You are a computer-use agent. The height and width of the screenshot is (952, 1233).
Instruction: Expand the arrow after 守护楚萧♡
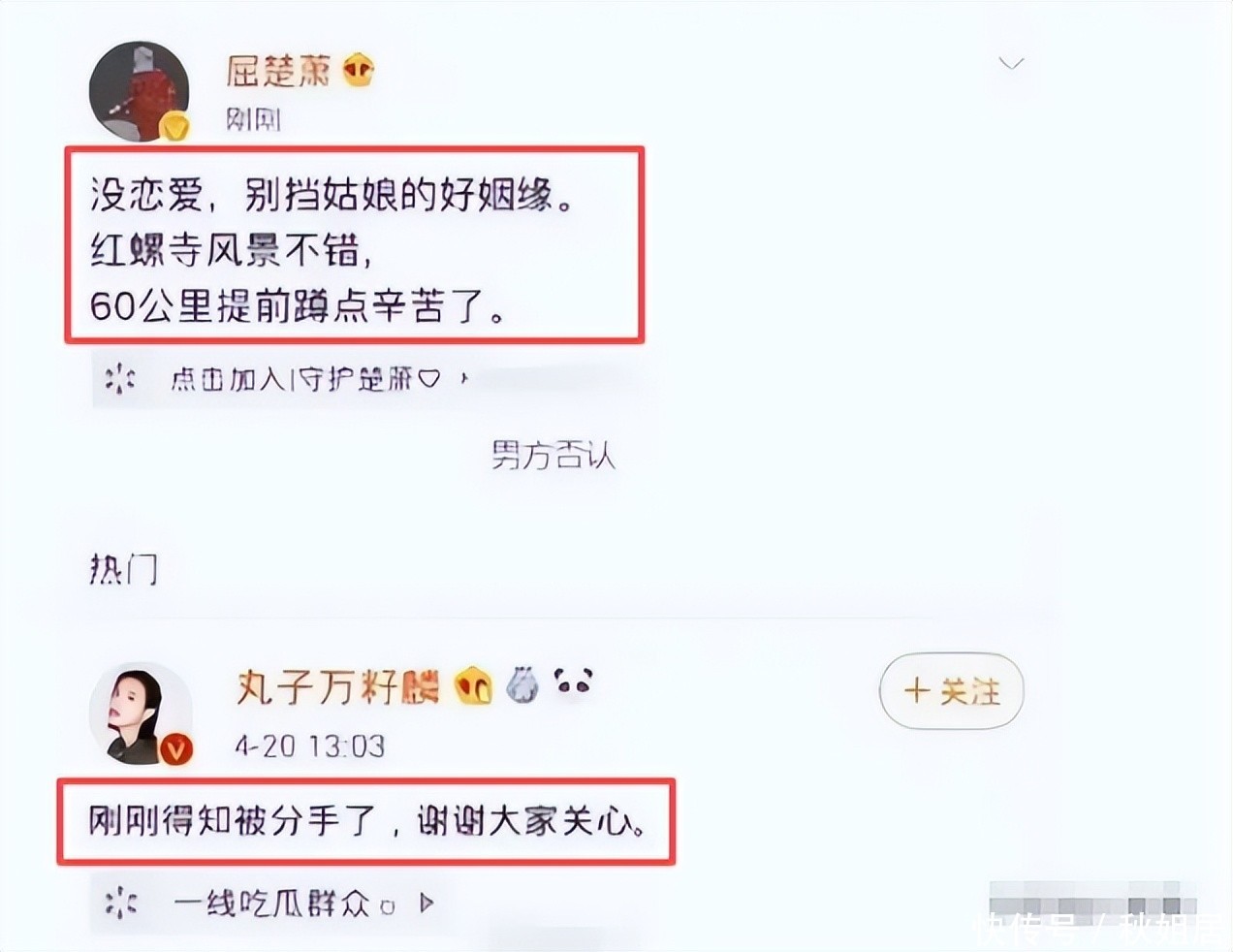click(x=464, y=378)
